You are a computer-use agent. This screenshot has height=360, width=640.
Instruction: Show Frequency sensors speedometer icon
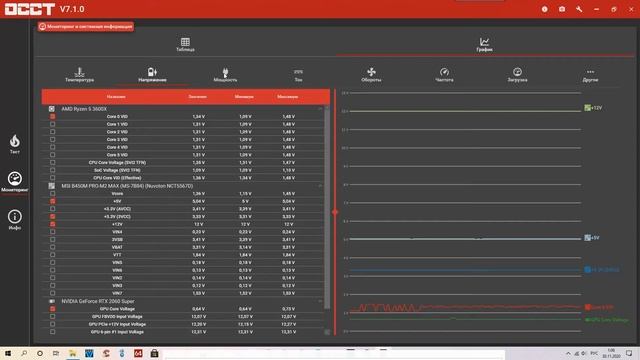(444, 72)
